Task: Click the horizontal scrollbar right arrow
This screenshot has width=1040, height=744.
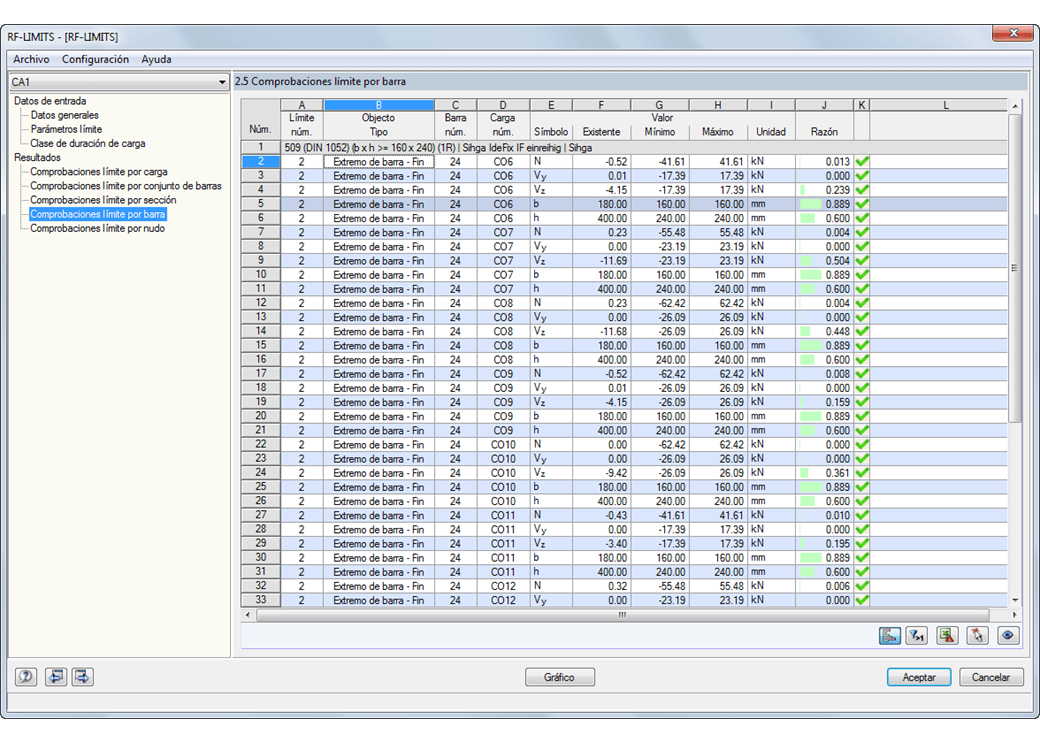Action: 1014,615
